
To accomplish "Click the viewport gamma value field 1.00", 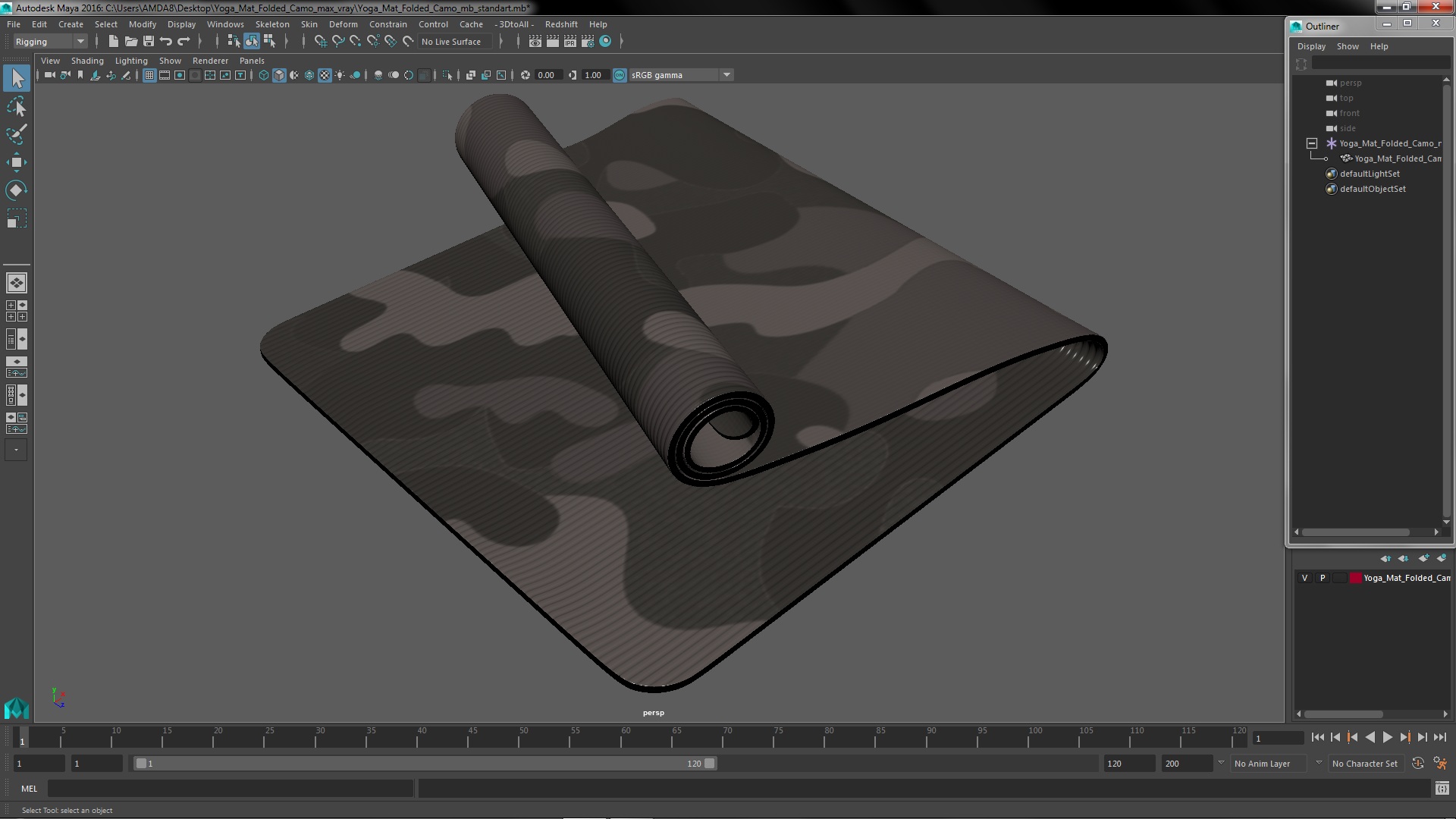I will click(x=594, y=75).
